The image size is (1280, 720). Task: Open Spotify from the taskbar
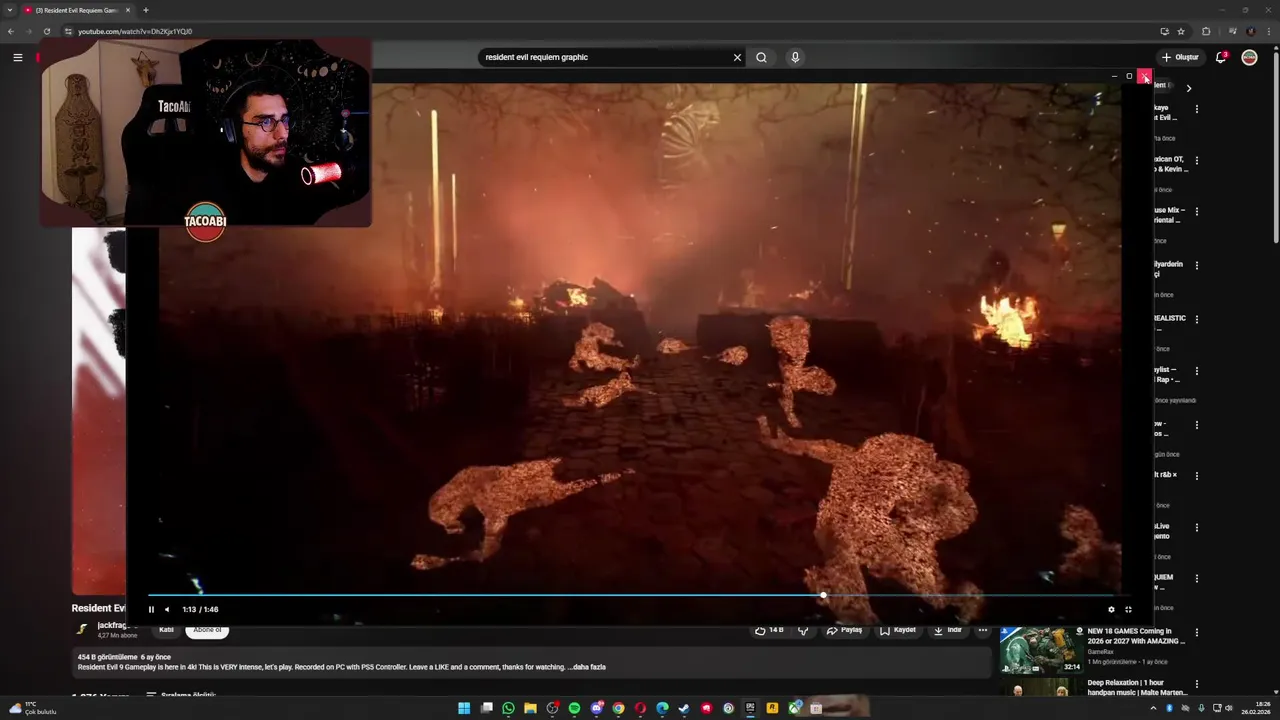574,708
